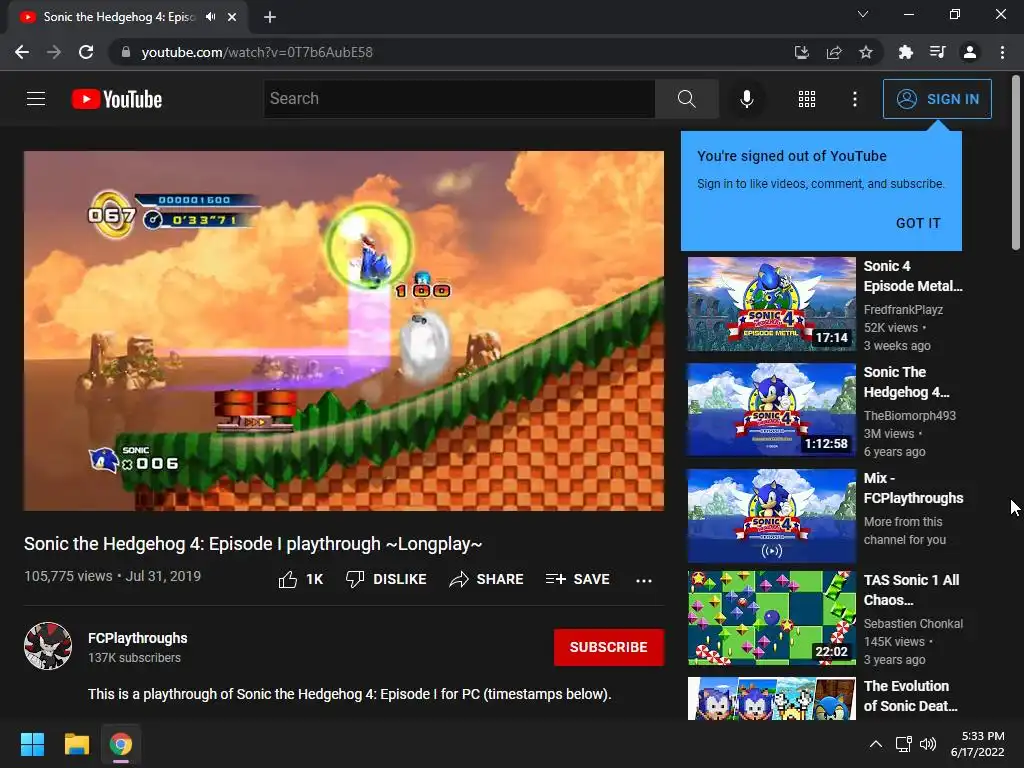Start voice search with microphone icon
Image resolution: width=1024 pixels, height=768 pixels.
click(x=746, y=99)
